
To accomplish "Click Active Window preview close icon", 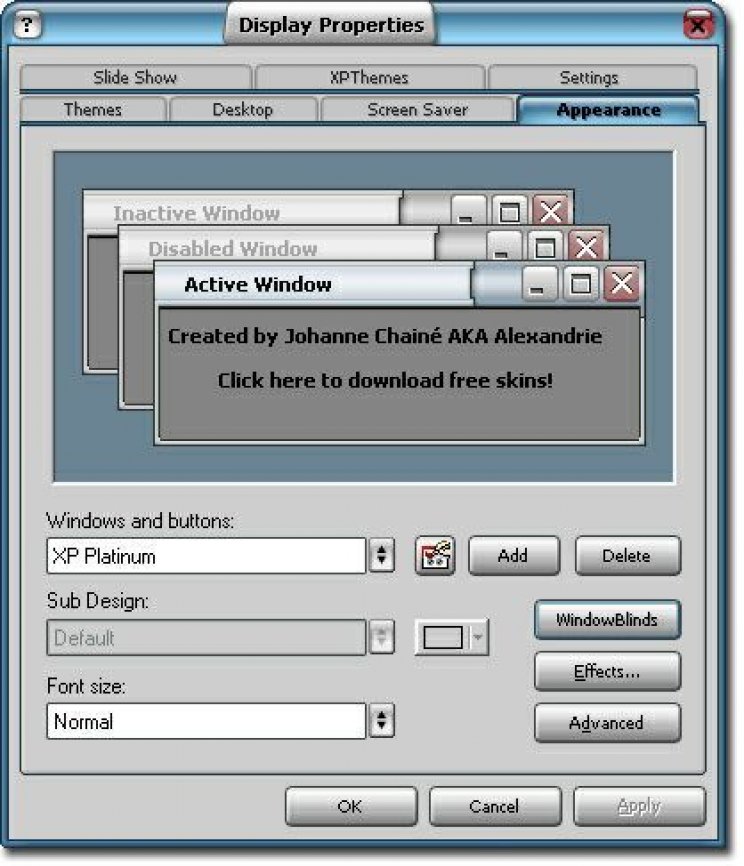I will [621, 283].
